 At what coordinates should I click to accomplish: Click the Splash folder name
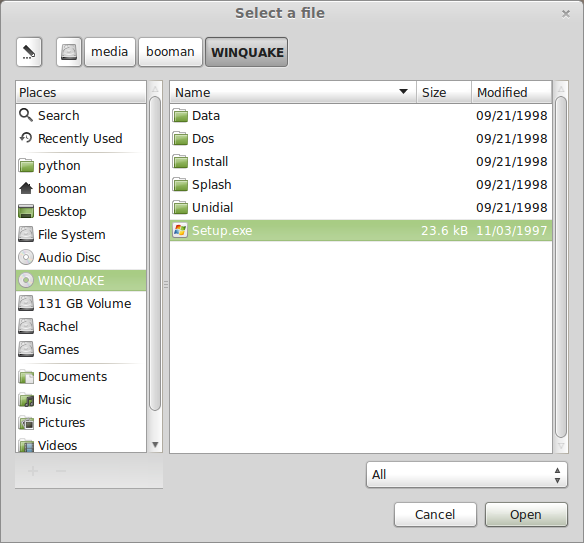(x=212, y=185)
